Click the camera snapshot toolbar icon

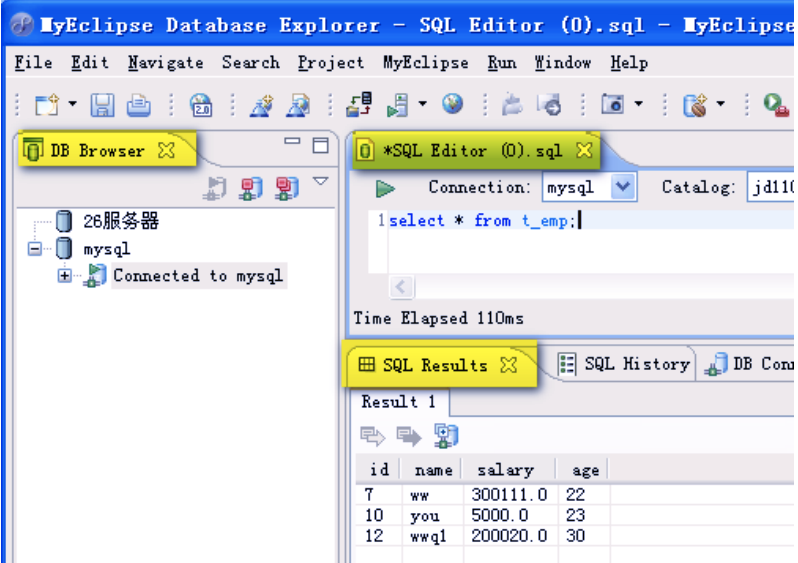[x=612, y=104]
